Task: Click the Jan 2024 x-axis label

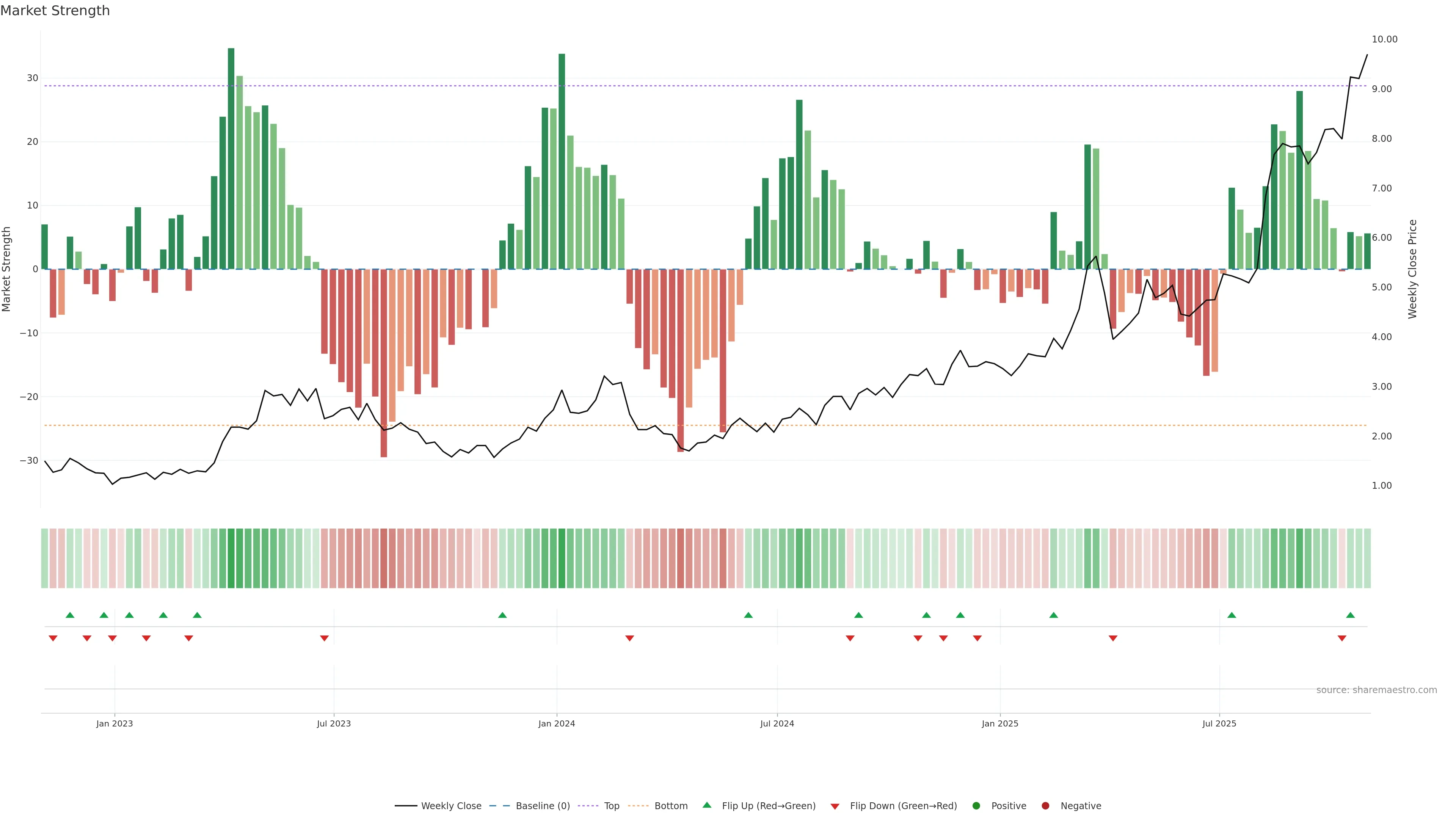Action: click(x=556, y=723)
